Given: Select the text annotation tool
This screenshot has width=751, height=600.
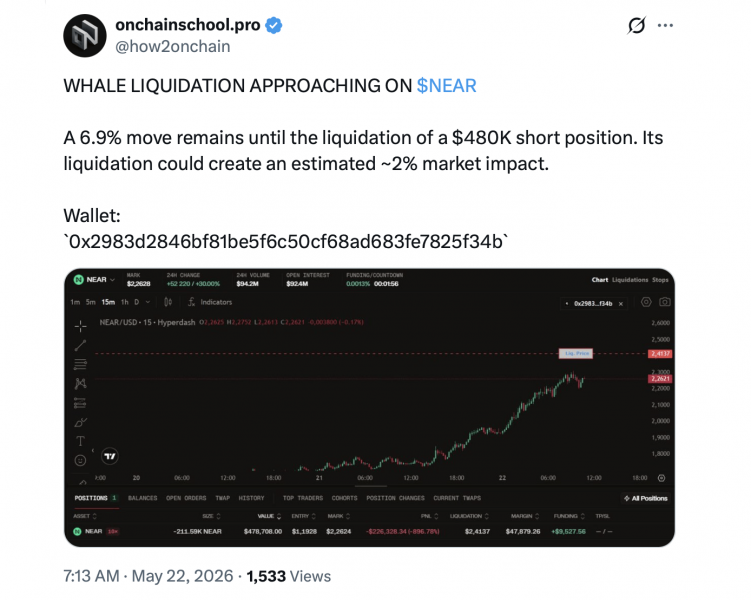Looking at the screenshot, I should tap(80, 441).
